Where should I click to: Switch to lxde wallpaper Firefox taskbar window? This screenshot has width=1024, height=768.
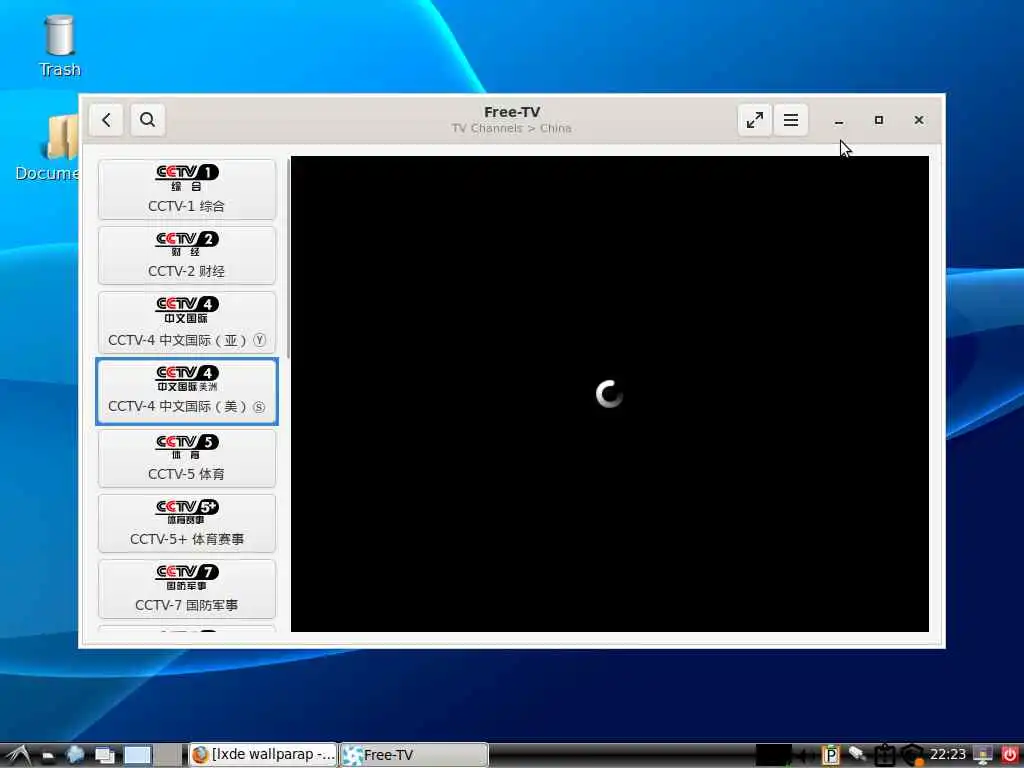point(264,755)
